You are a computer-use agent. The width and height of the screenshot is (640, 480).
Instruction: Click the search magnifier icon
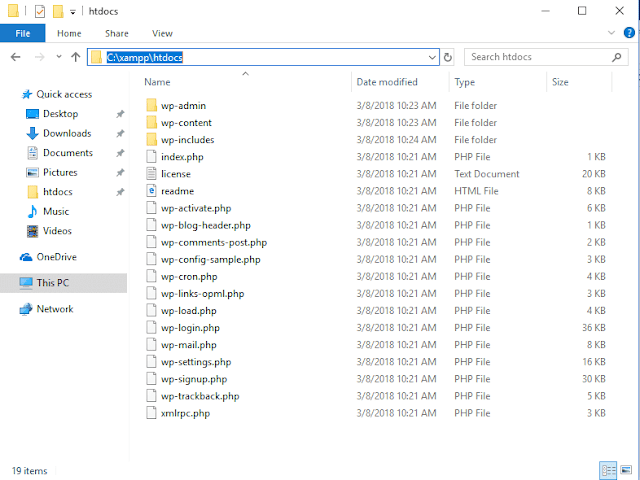pyautogui.click(x=617, y=57)
